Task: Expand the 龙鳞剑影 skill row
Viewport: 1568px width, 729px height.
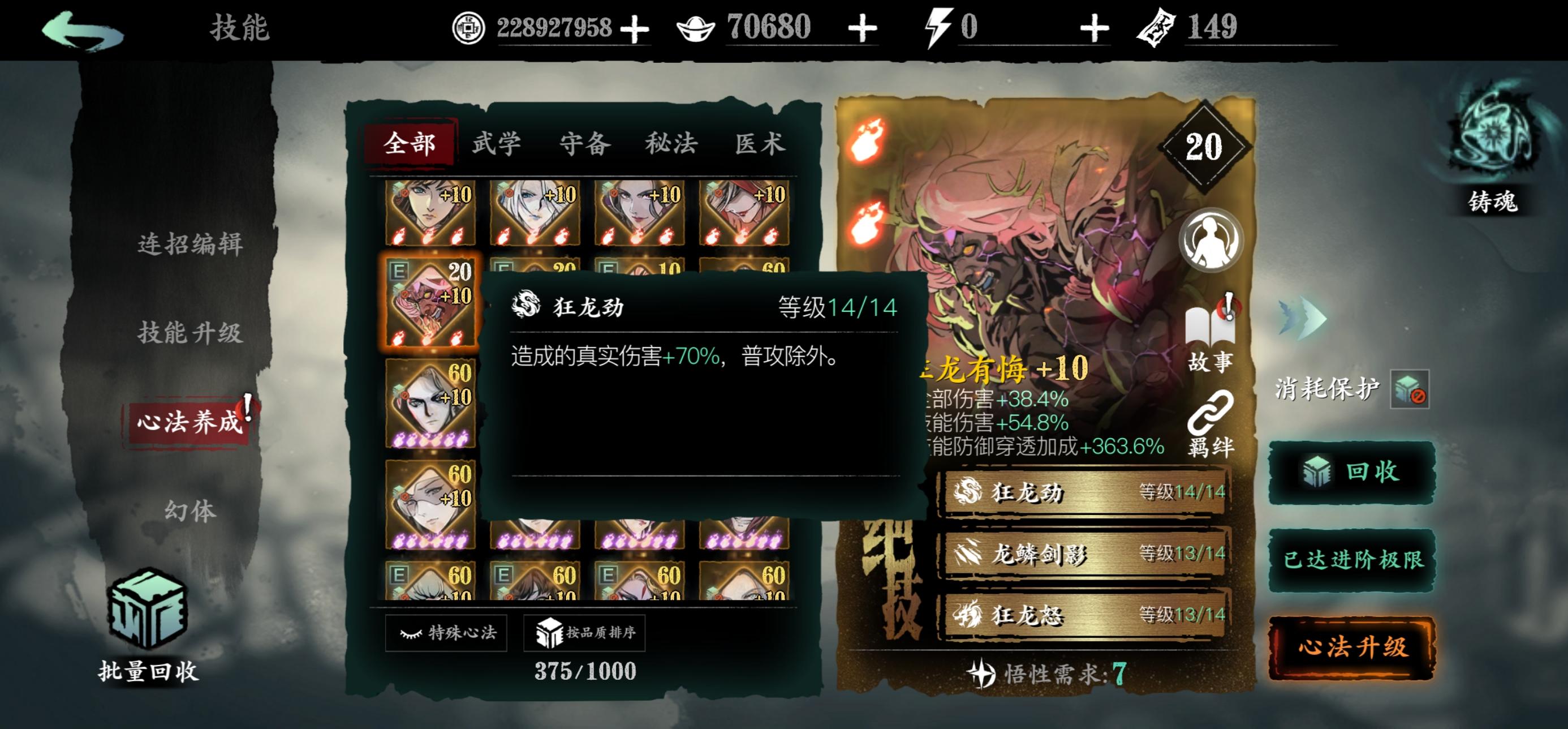Action: pyautogui.click(x=1087, y=553)
